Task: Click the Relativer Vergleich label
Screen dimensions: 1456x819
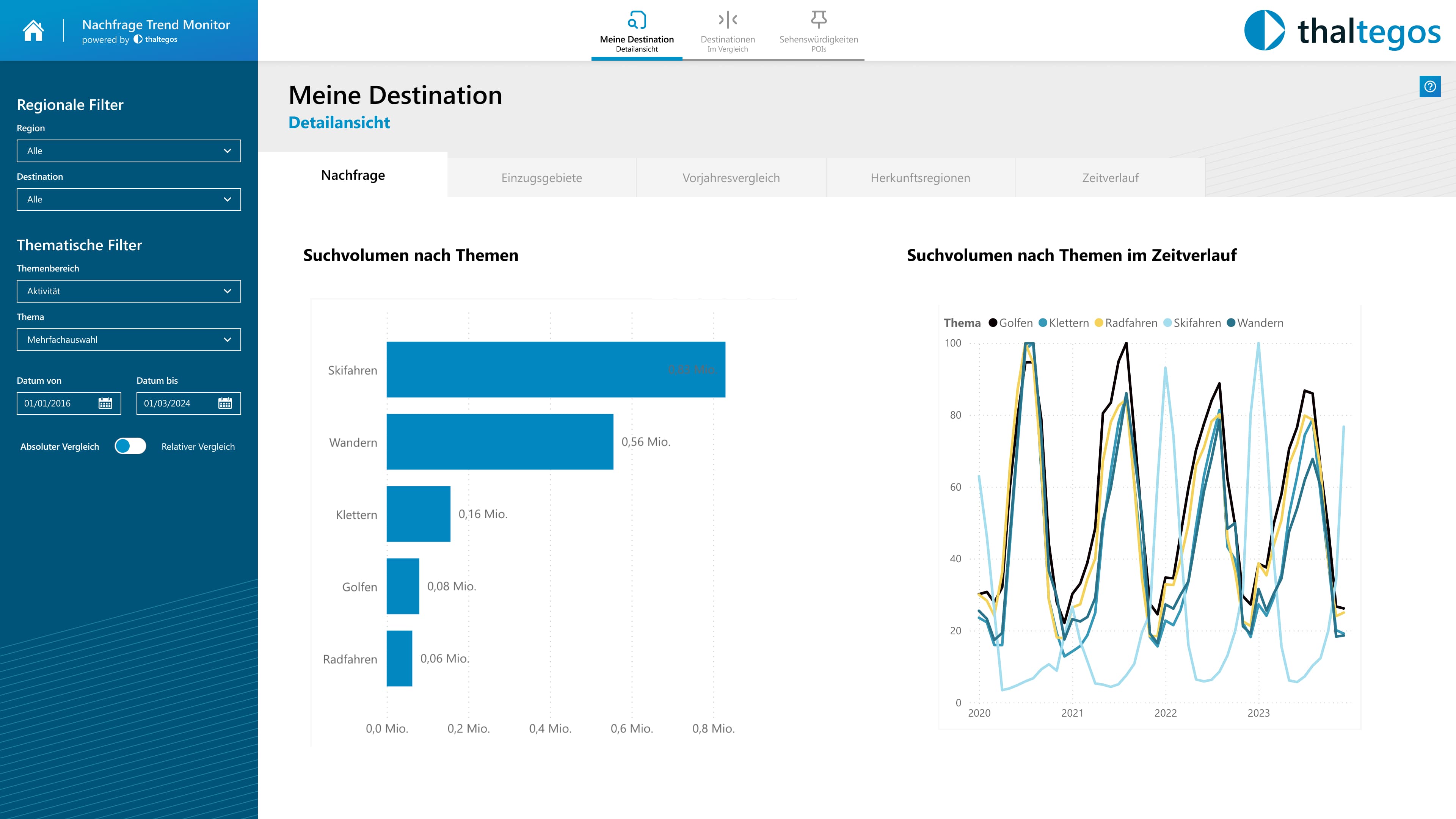Action: click(198, 447)
